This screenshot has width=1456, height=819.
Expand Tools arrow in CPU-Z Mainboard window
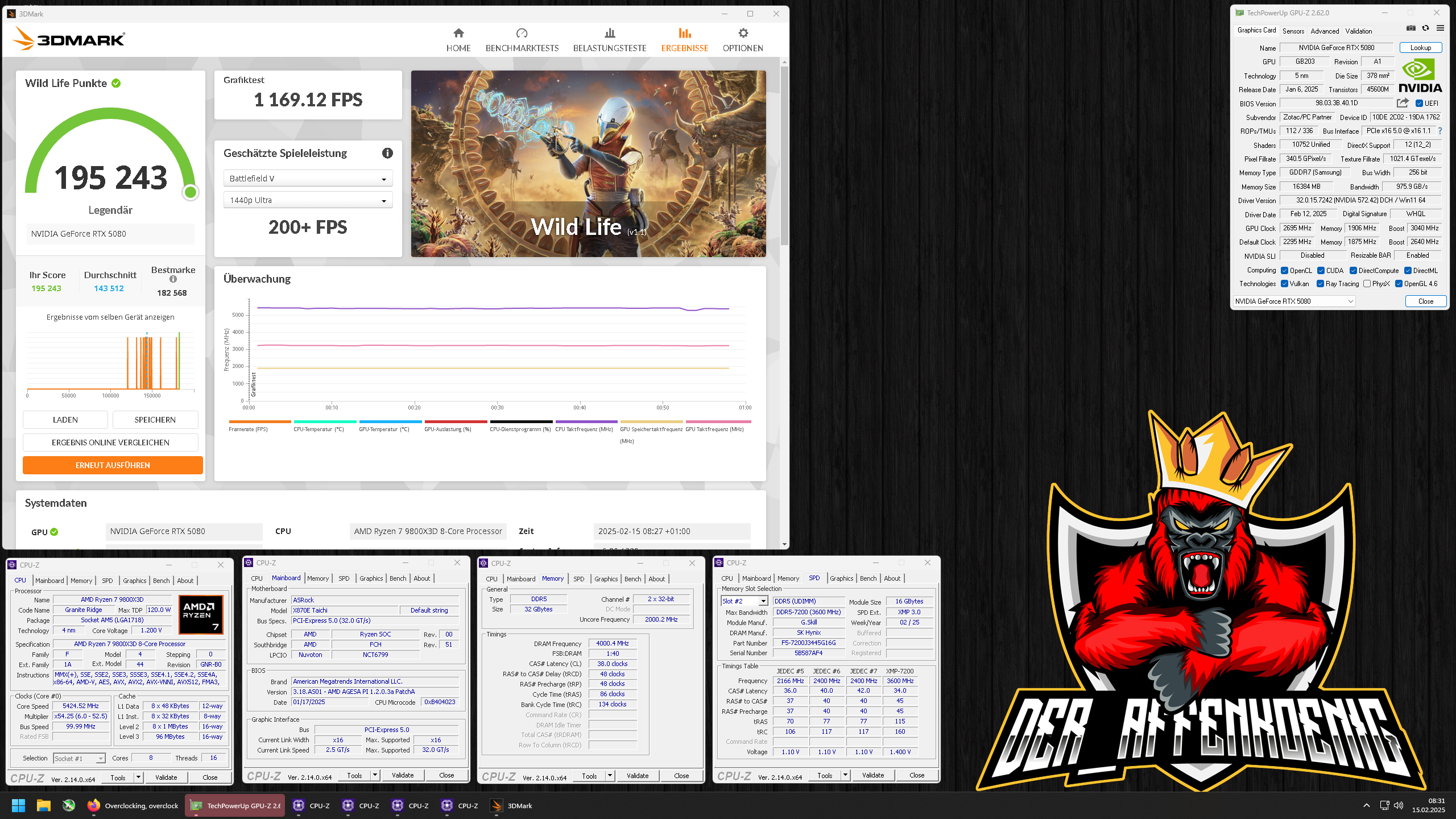point(375,775)
